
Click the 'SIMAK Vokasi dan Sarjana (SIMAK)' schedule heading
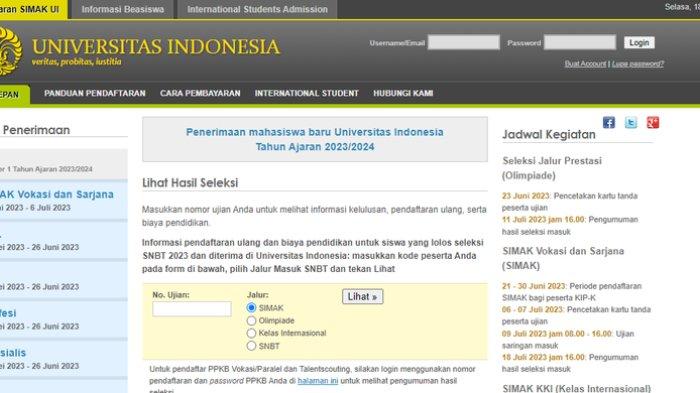pyautogui.click(x=563, y=258)
